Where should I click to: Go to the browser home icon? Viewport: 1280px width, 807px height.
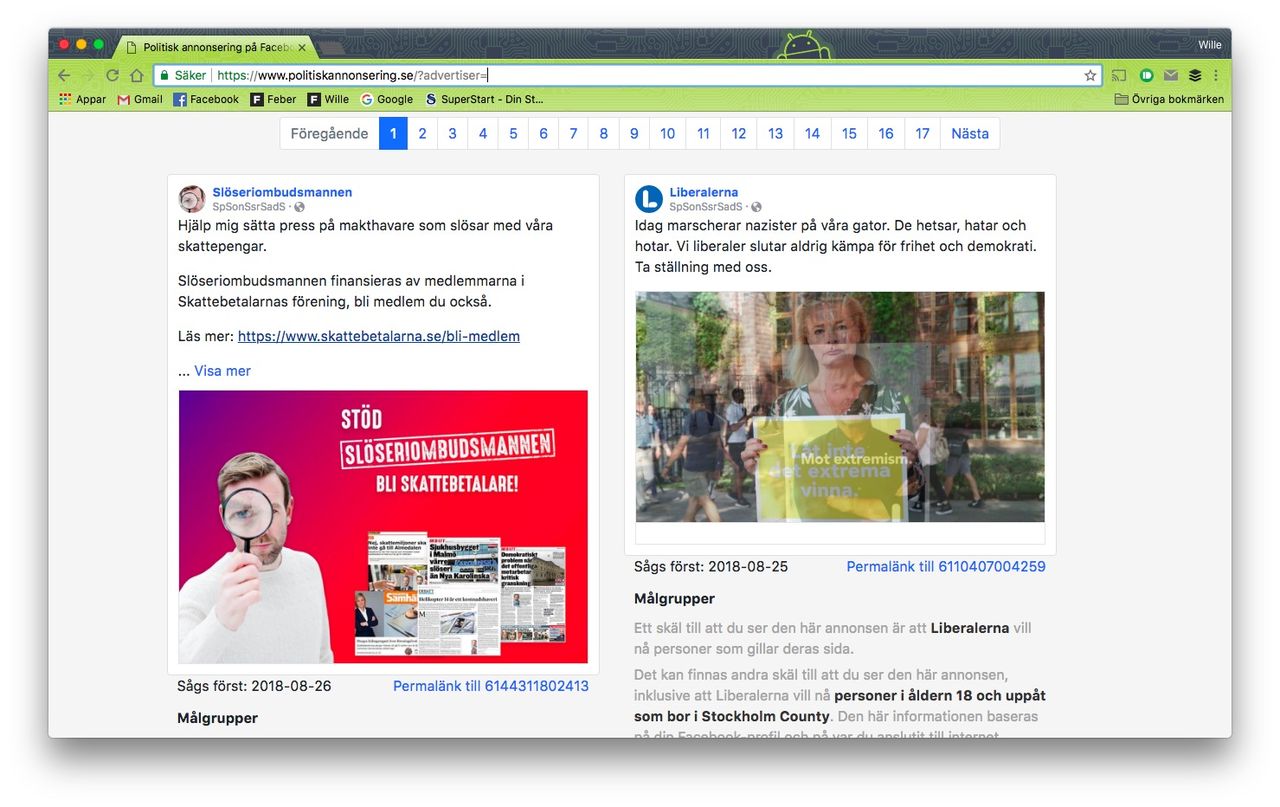click(136, 75)
